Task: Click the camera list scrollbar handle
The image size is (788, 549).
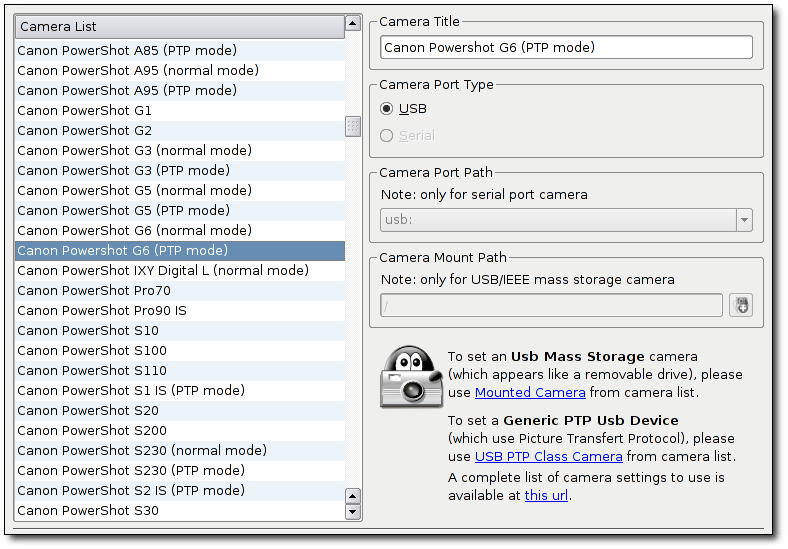Action: [x=353, y=126]
